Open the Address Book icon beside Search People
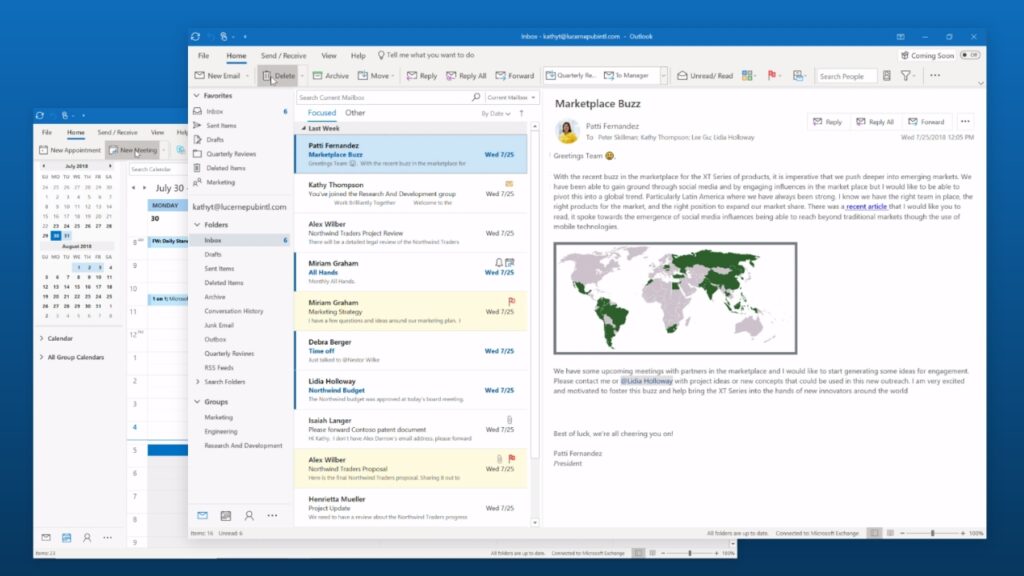This screenshot has width=1024, height=576. click(x=886, y=76)
